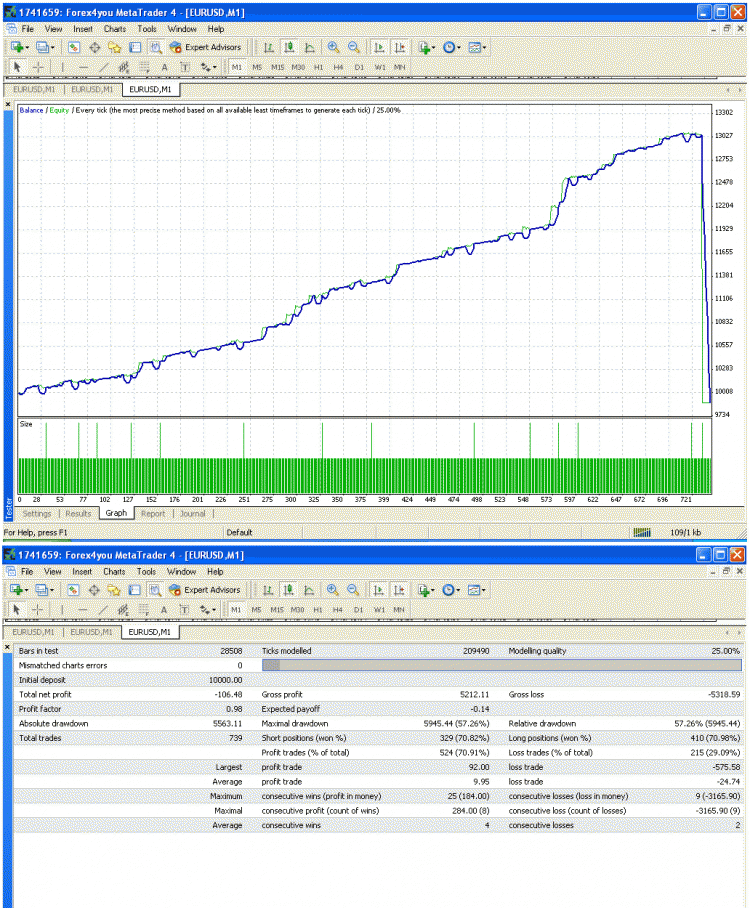Open tester Settings tab
This screenshot has height=908, width=750.
(x=37, y=514)
